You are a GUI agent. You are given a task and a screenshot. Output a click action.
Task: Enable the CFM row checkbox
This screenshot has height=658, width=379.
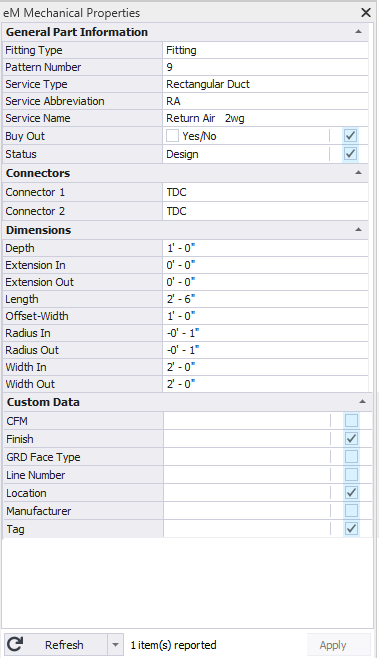(x=351, y=420)
